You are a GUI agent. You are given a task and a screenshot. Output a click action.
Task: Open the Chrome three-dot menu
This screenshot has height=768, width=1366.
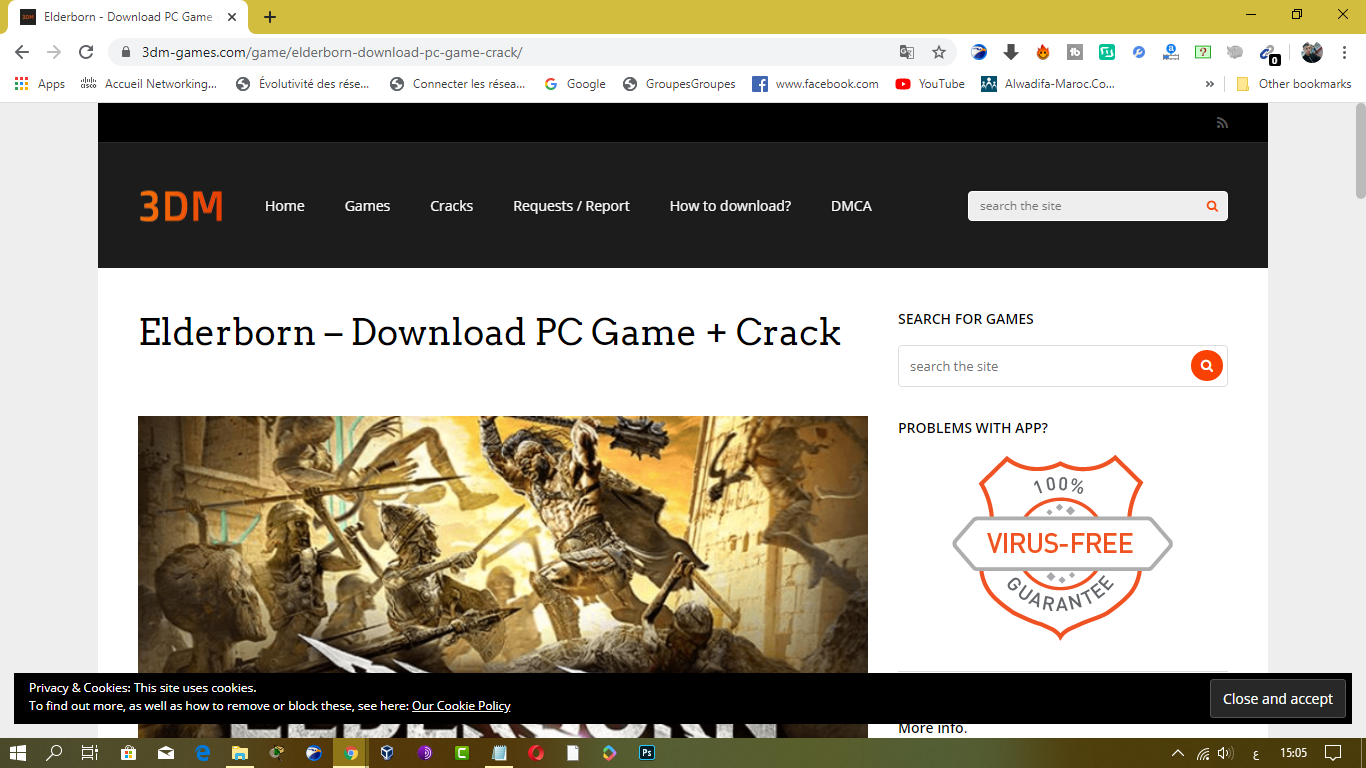(1344, 52)
